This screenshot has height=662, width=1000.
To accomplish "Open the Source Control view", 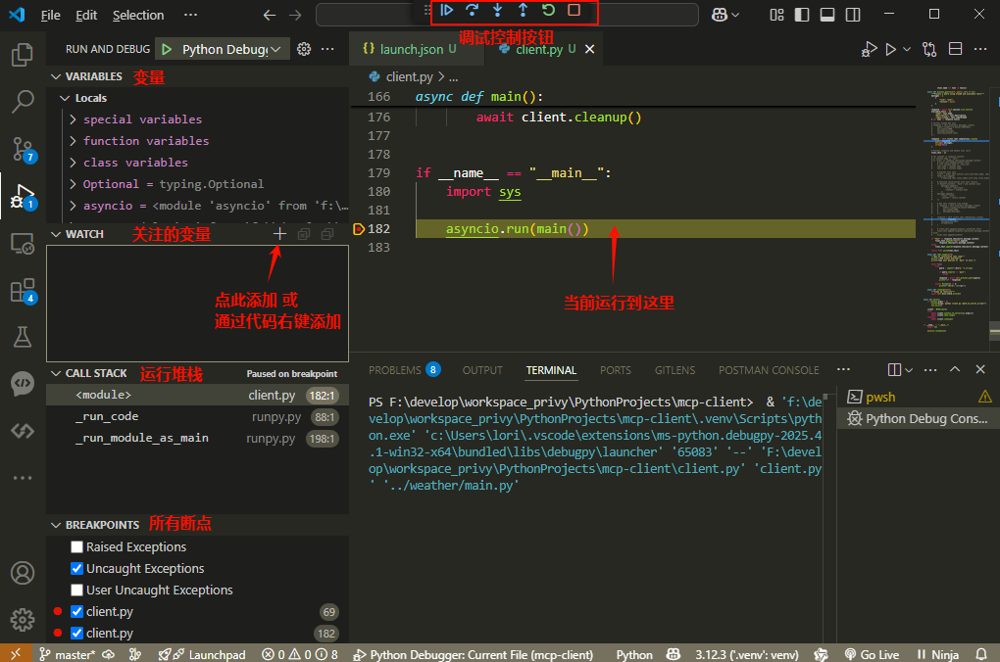I will tap(22, 149).
